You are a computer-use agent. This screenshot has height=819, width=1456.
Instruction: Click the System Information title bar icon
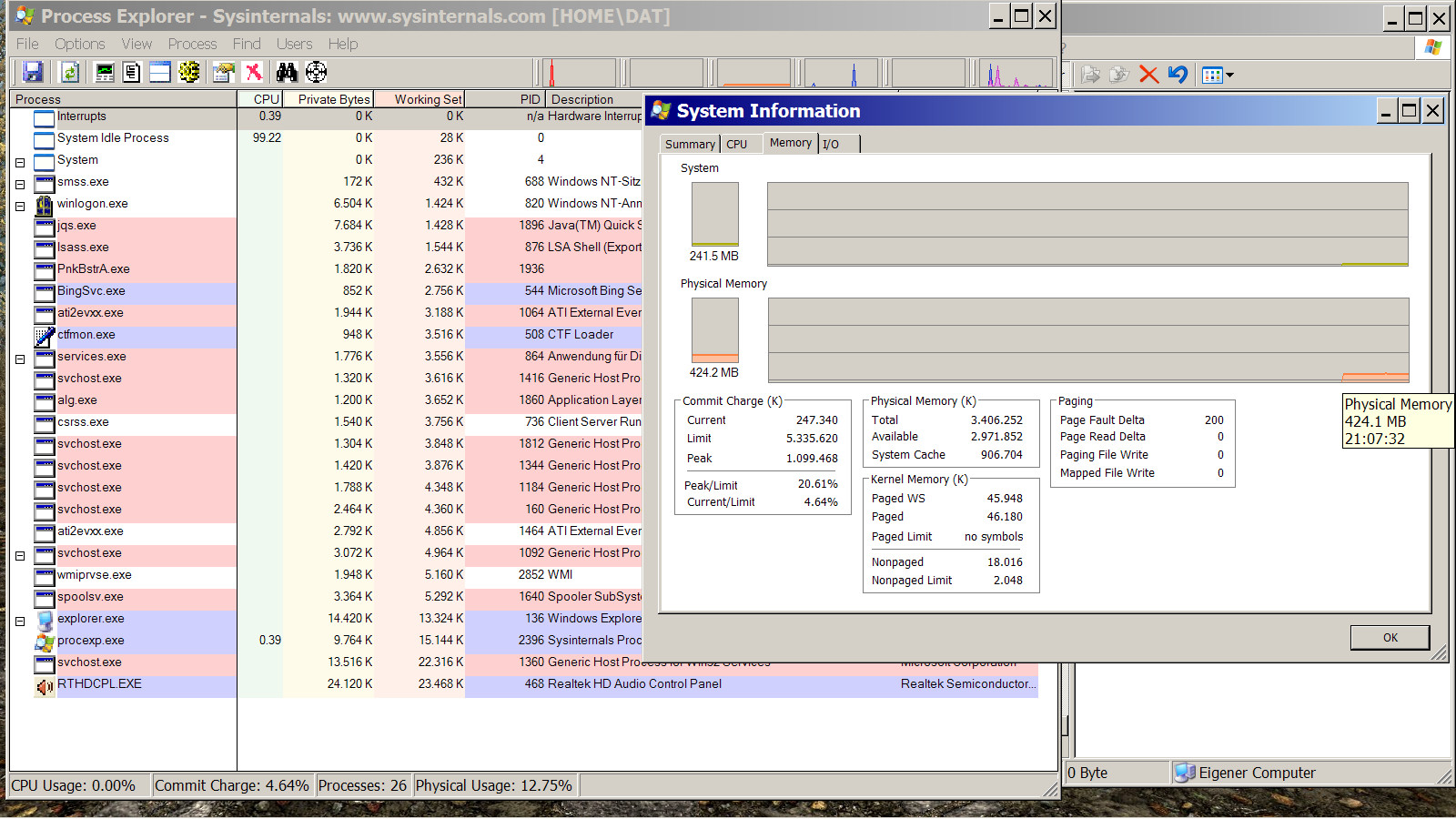click(x=661, y=110)
